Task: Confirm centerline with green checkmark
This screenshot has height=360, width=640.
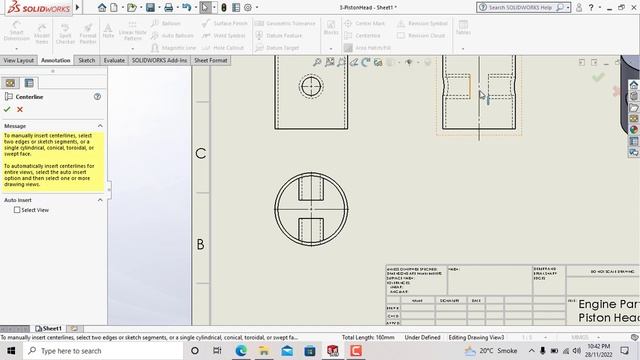Action: point(7,109)
